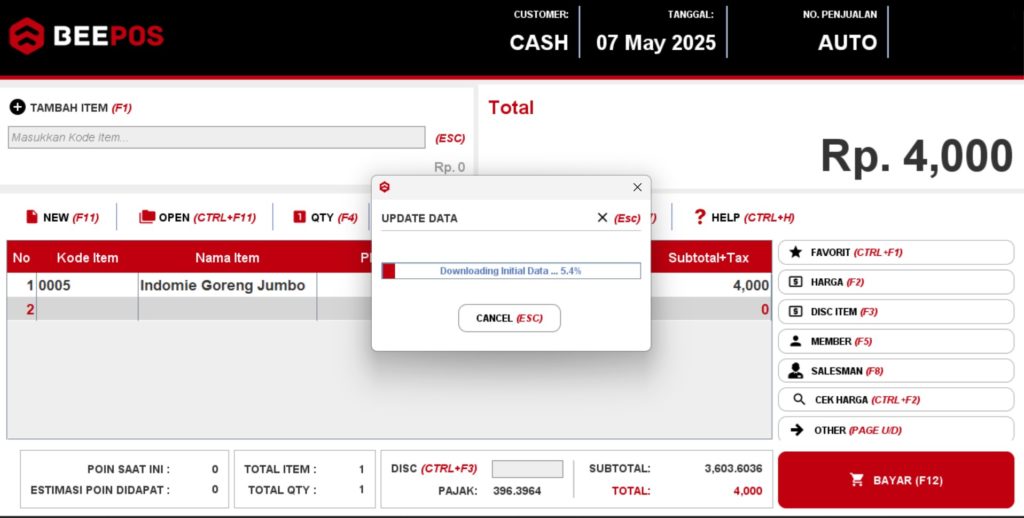Viewport: 1024px width, 518px height.
Task: Click the BeePOS logo icon
Action: click(27, 36)
